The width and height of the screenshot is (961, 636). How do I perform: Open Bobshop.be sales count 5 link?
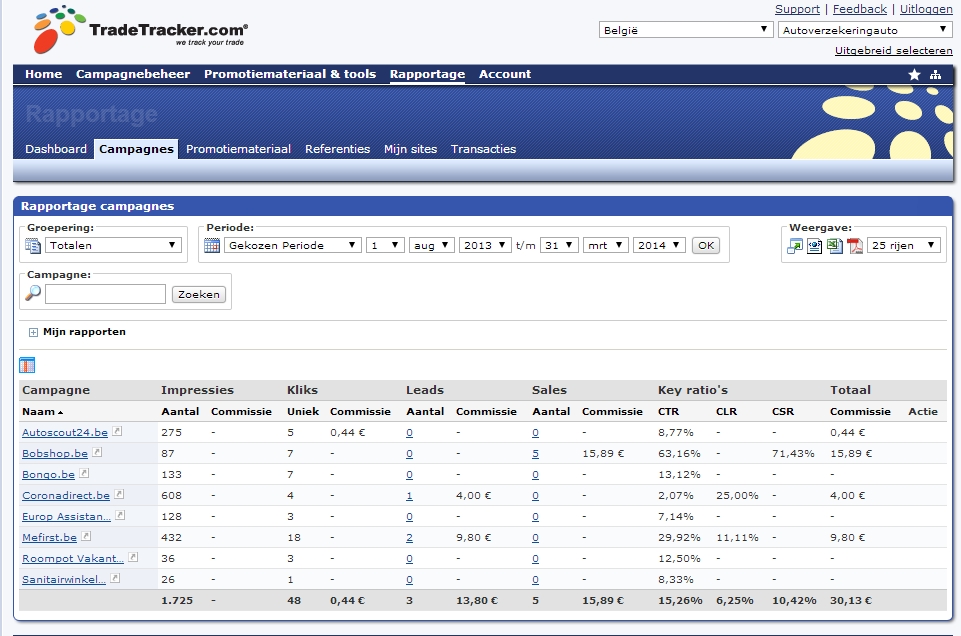536,454
